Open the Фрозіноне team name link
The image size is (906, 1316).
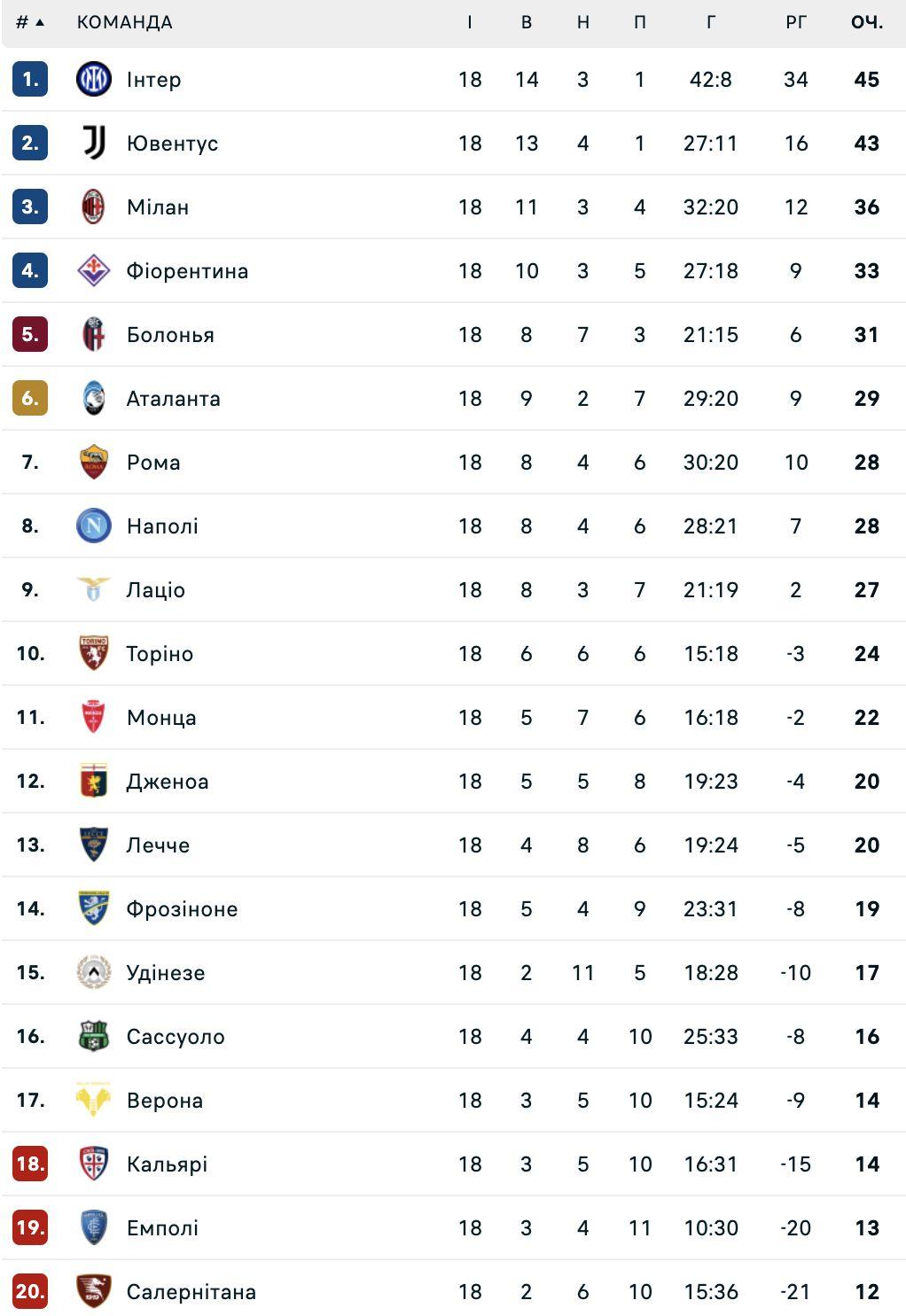click(x=182, y=909)
